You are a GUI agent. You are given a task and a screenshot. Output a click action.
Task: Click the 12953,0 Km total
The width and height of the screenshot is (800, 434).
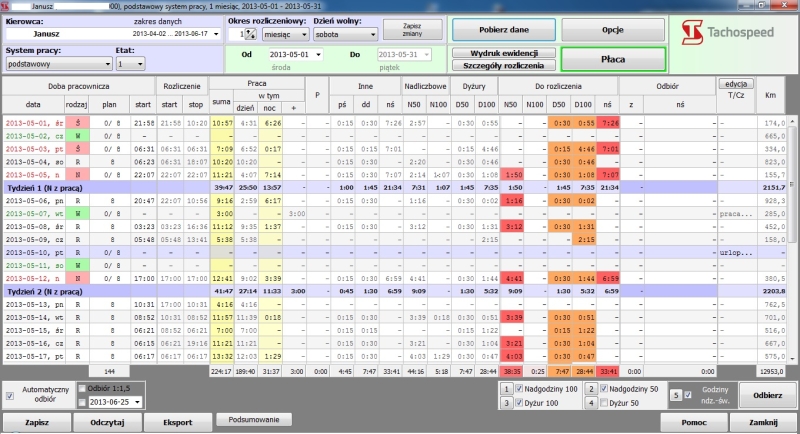(x=771, y=372)
